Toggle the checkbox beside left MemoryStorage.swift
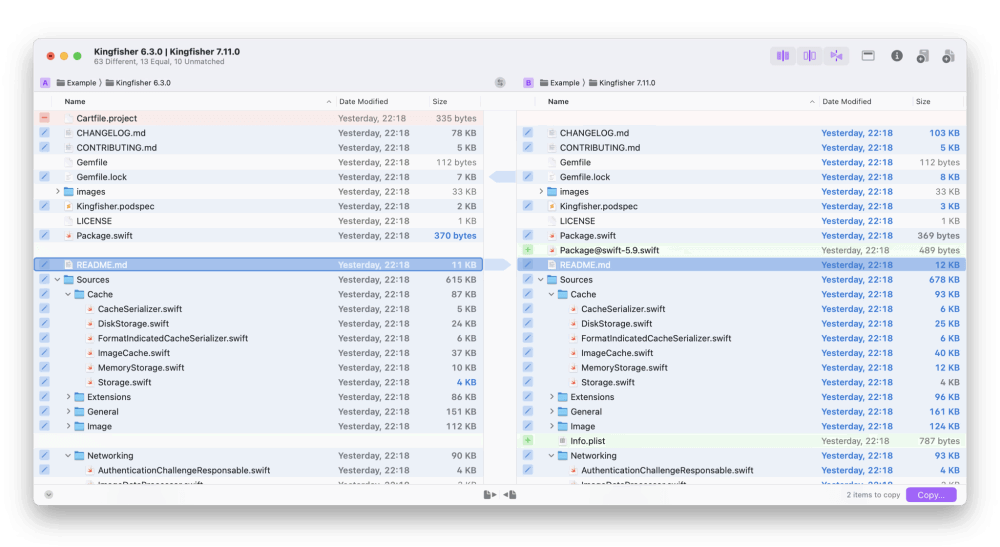The width and height of the screenshot is (1000, 547). pos(44,367)
